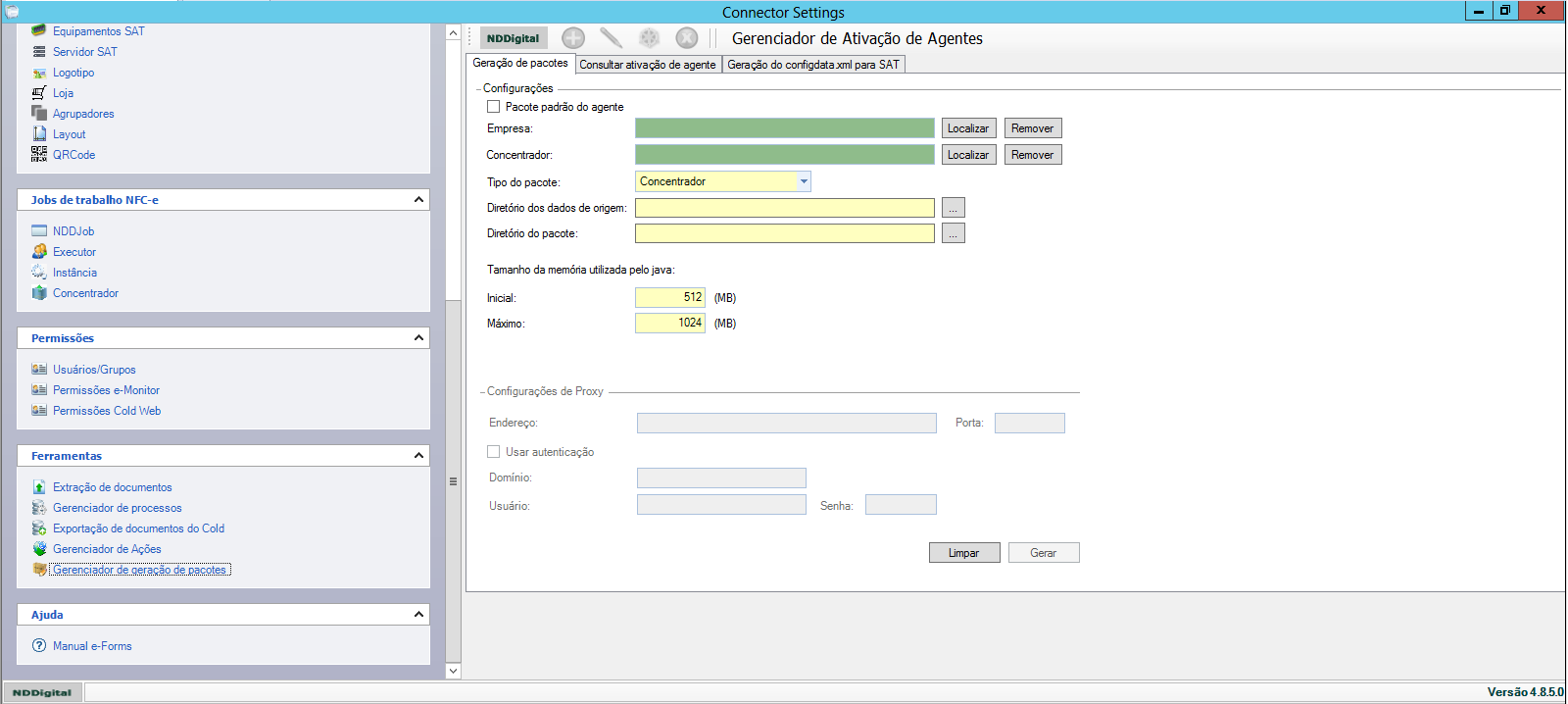Viewport: 1568px width, 704px height.
Task: Click the edit pencil toolbar icon
Action: pos(611,38)
